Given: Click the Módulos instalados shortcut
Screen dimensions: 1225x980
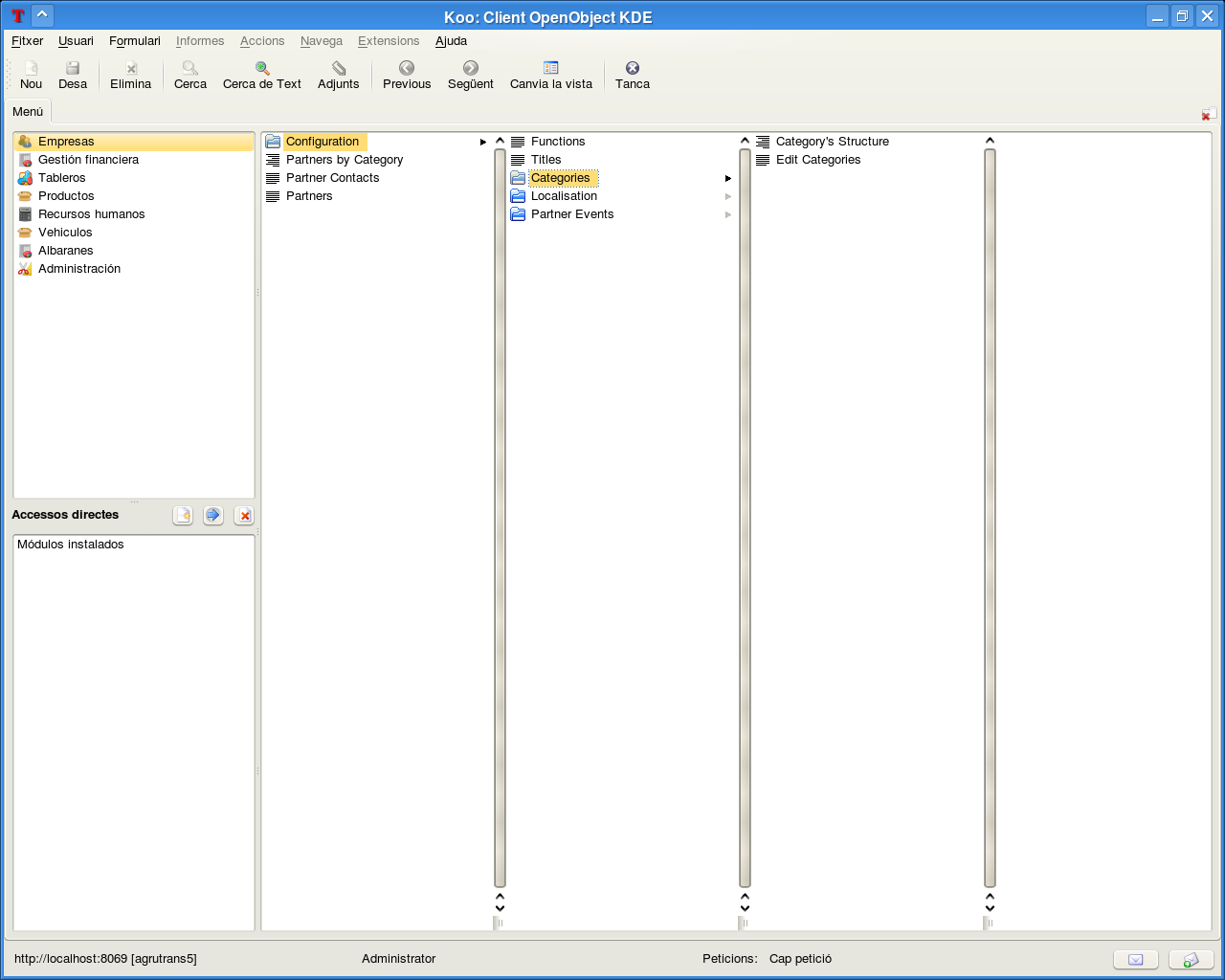Looking at the screenshot, I should tap(71, 545).
